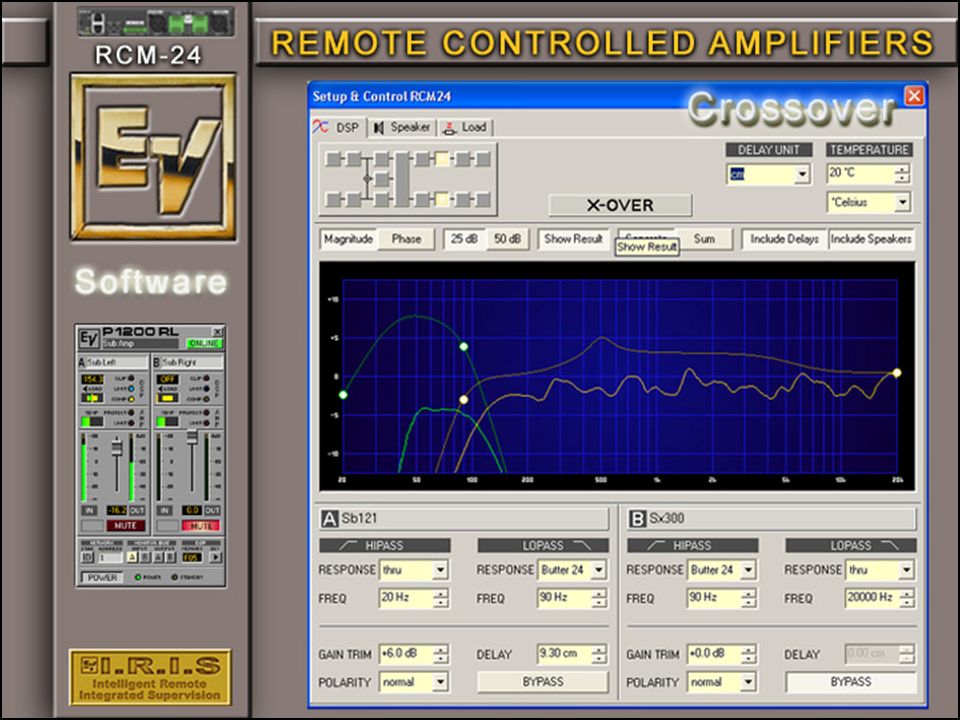Click the ID button in the amplifier panel

pyautogui.click(x=87, y=558)
